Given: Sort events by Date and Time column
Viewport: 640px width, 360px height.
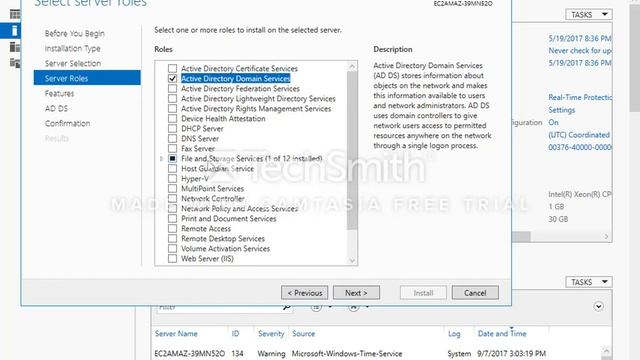Looking at the screenshot, I should tap(502, 333).
